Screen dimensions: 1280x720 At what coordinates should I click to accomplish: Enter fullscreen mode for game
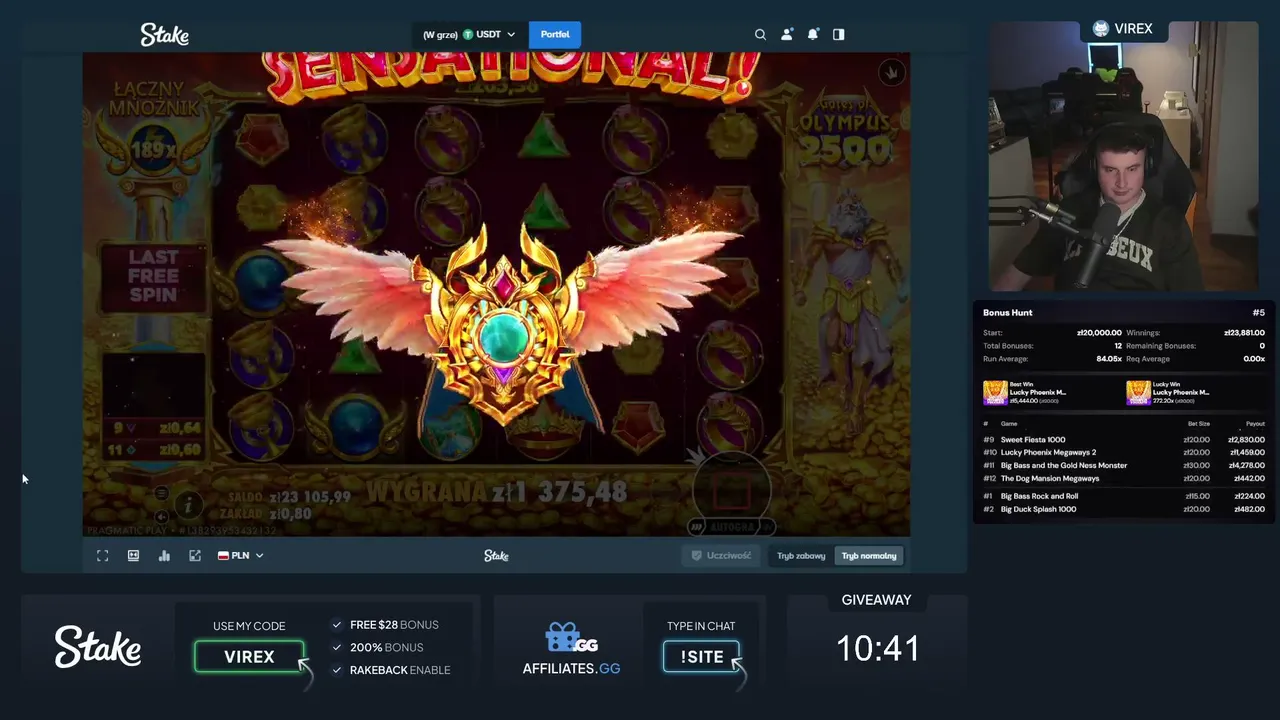click(102, 555)
